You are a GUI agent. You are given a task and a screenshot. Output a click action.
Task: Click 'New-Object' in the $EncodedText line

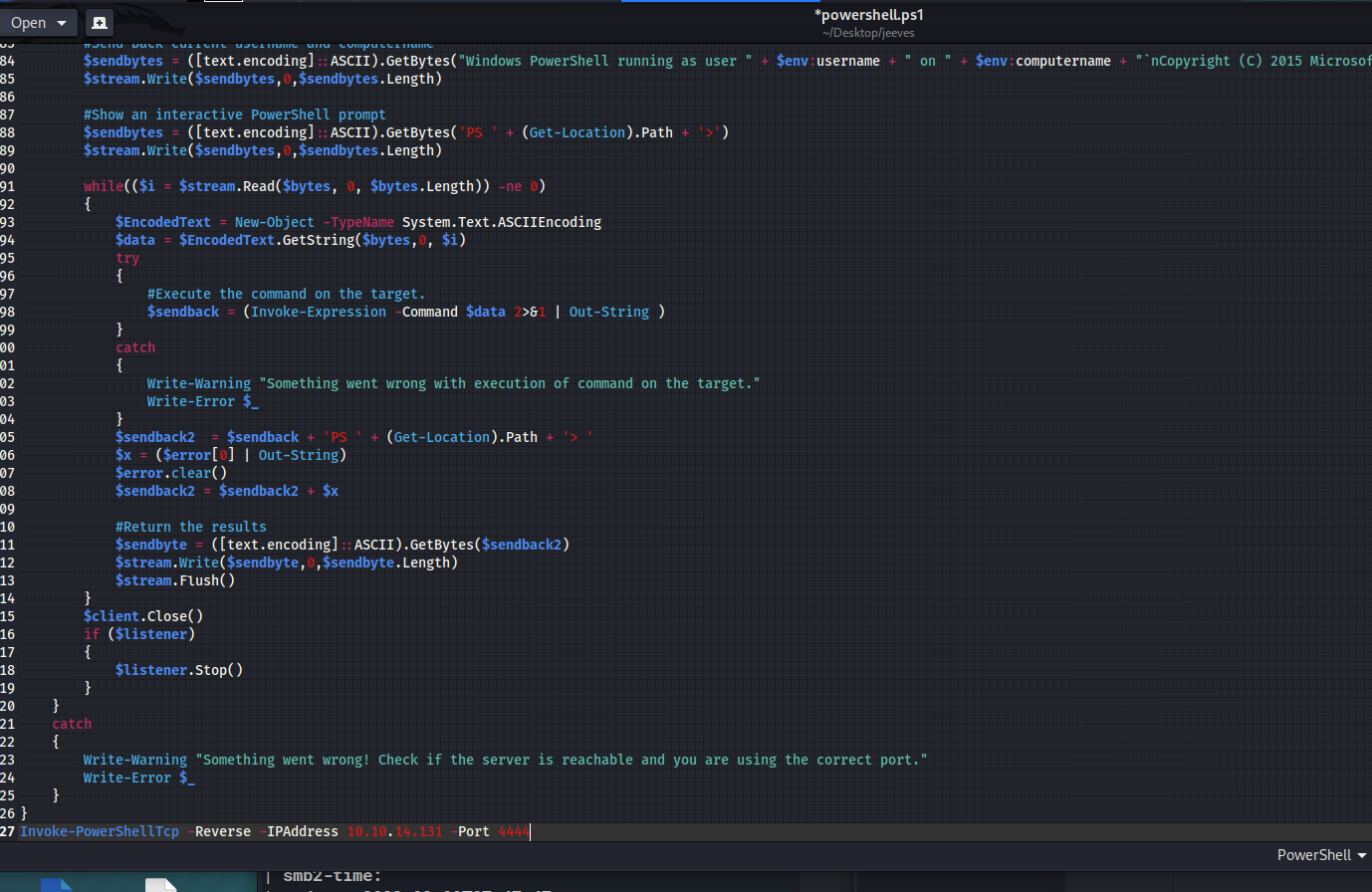275,222
